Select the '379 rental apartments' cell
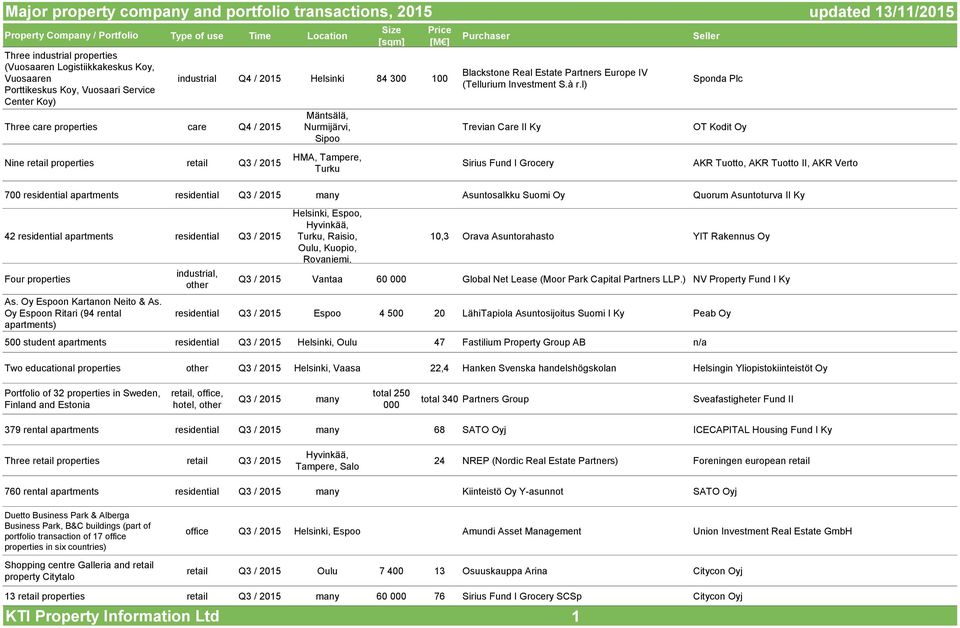960x628 pixels. [51, 430]
